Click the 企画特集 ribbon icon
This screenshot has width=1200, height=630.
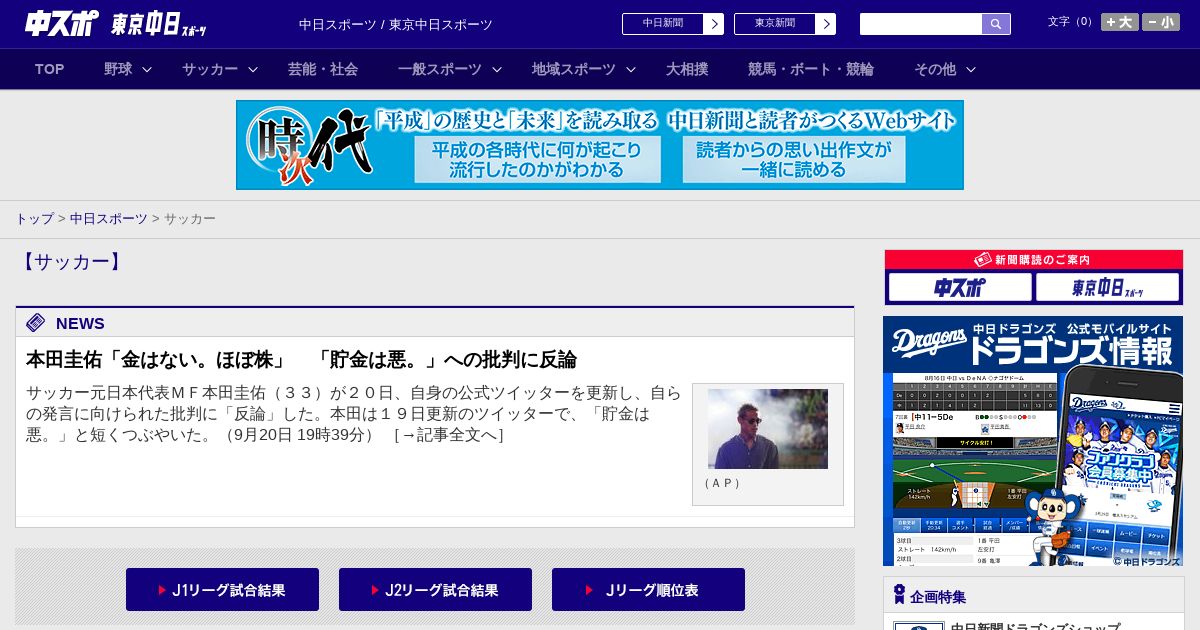899,595
